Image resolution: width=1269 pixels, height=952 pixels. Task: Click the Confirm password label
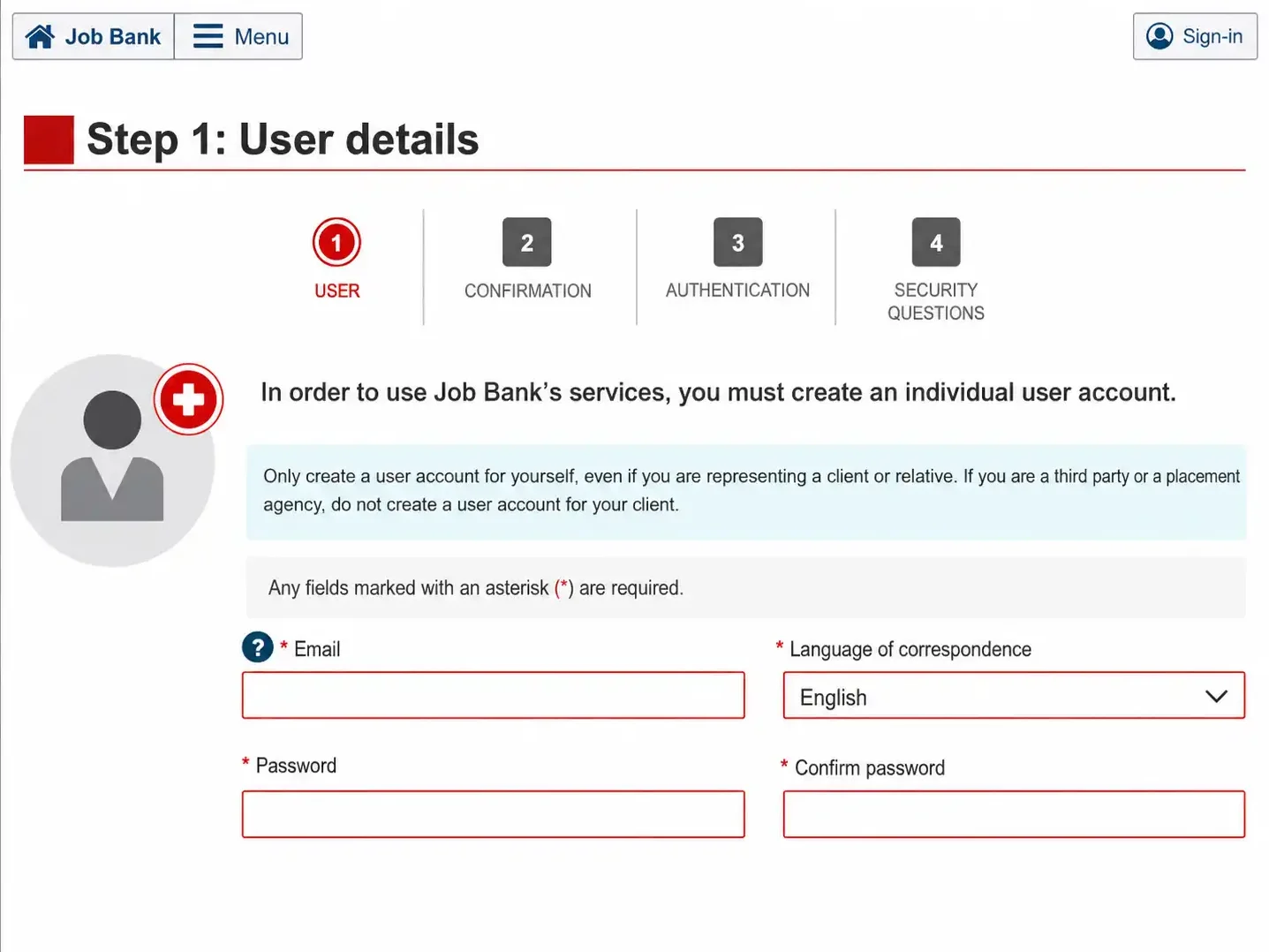click(x=870, y=767)
